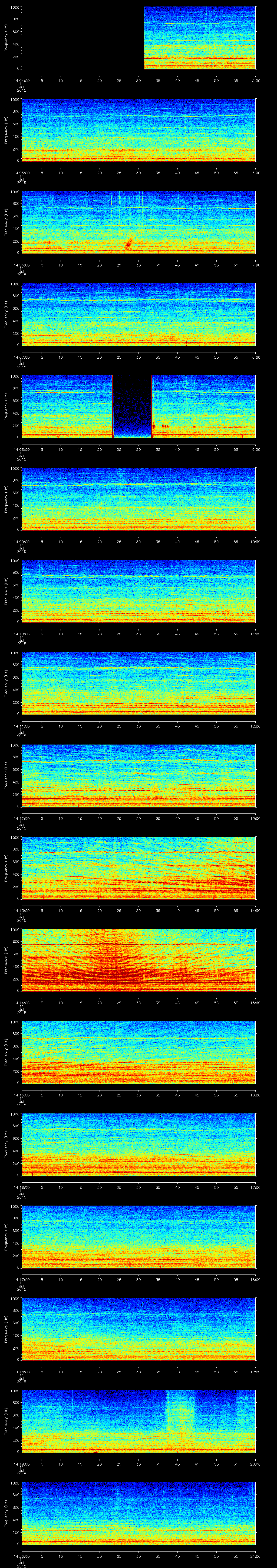This screenshot has height=1568, width=277.
Task: Click the spectrogram panel starting at 14:06:00
Action: [x=139, y=222]
